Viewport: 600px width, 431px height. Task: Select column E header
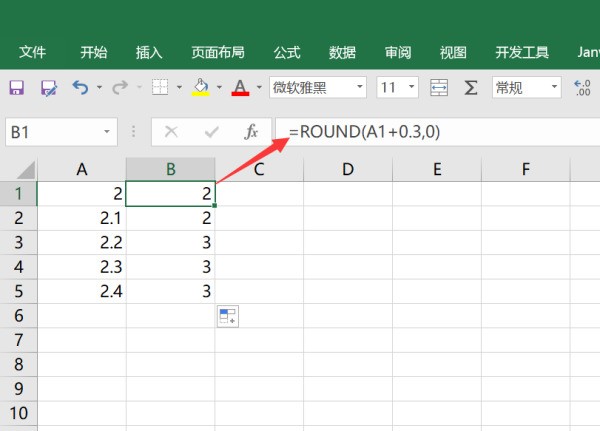pos(437,169)
